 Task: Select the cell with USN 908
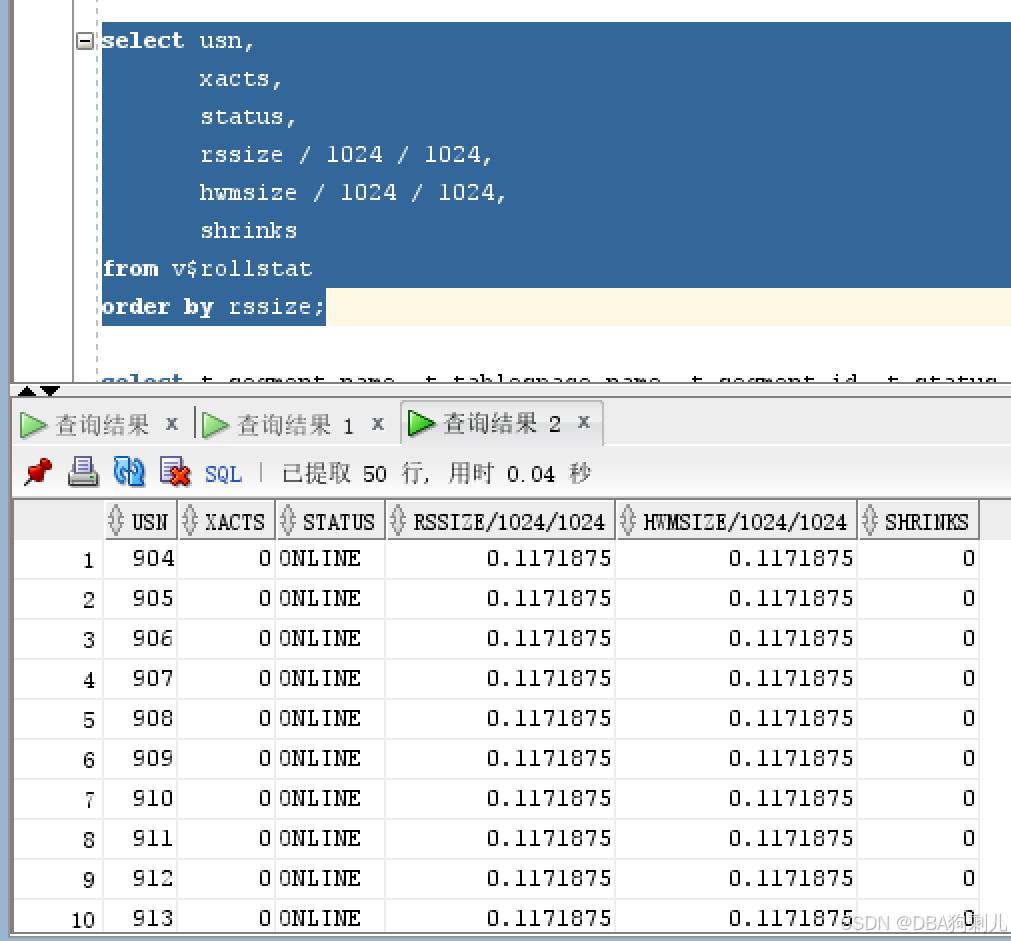(x=152, y=719)
